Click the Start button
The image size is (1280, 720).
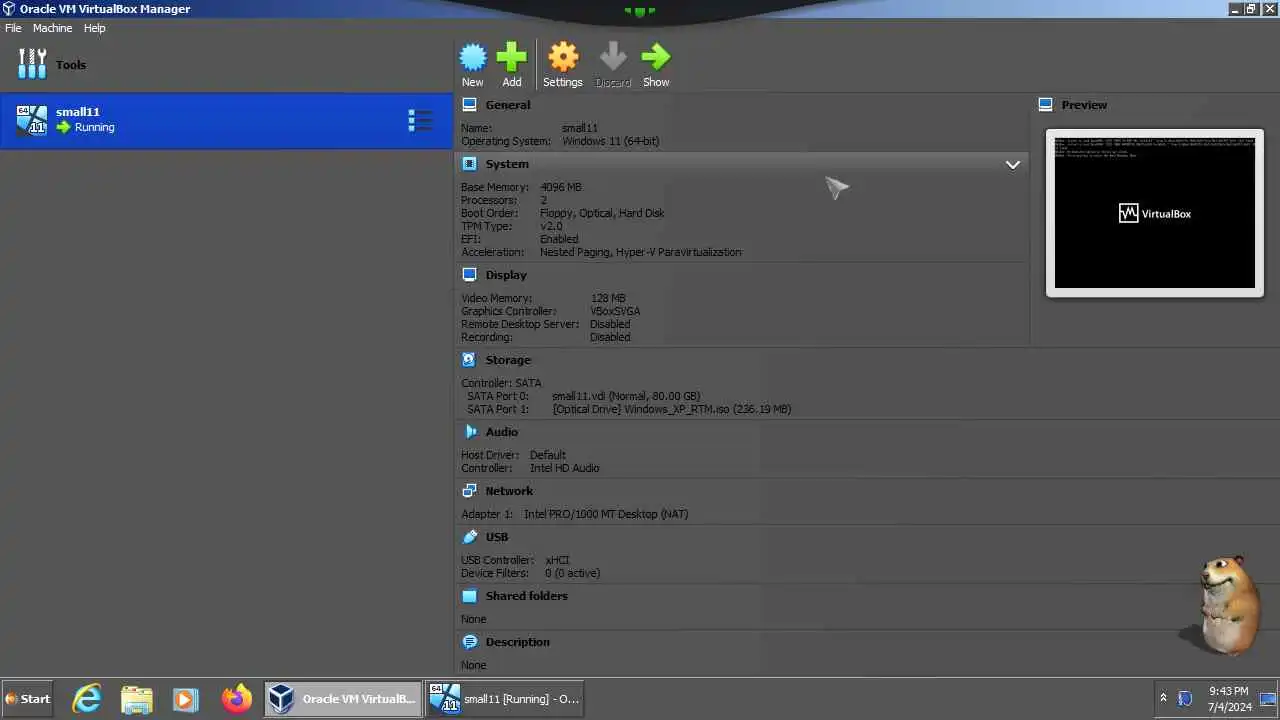click(28, 699)
